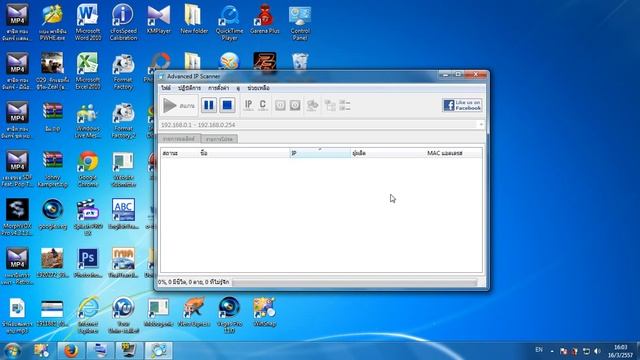Sort by the status column header
640x360 pixels.
tap(180, 153)
